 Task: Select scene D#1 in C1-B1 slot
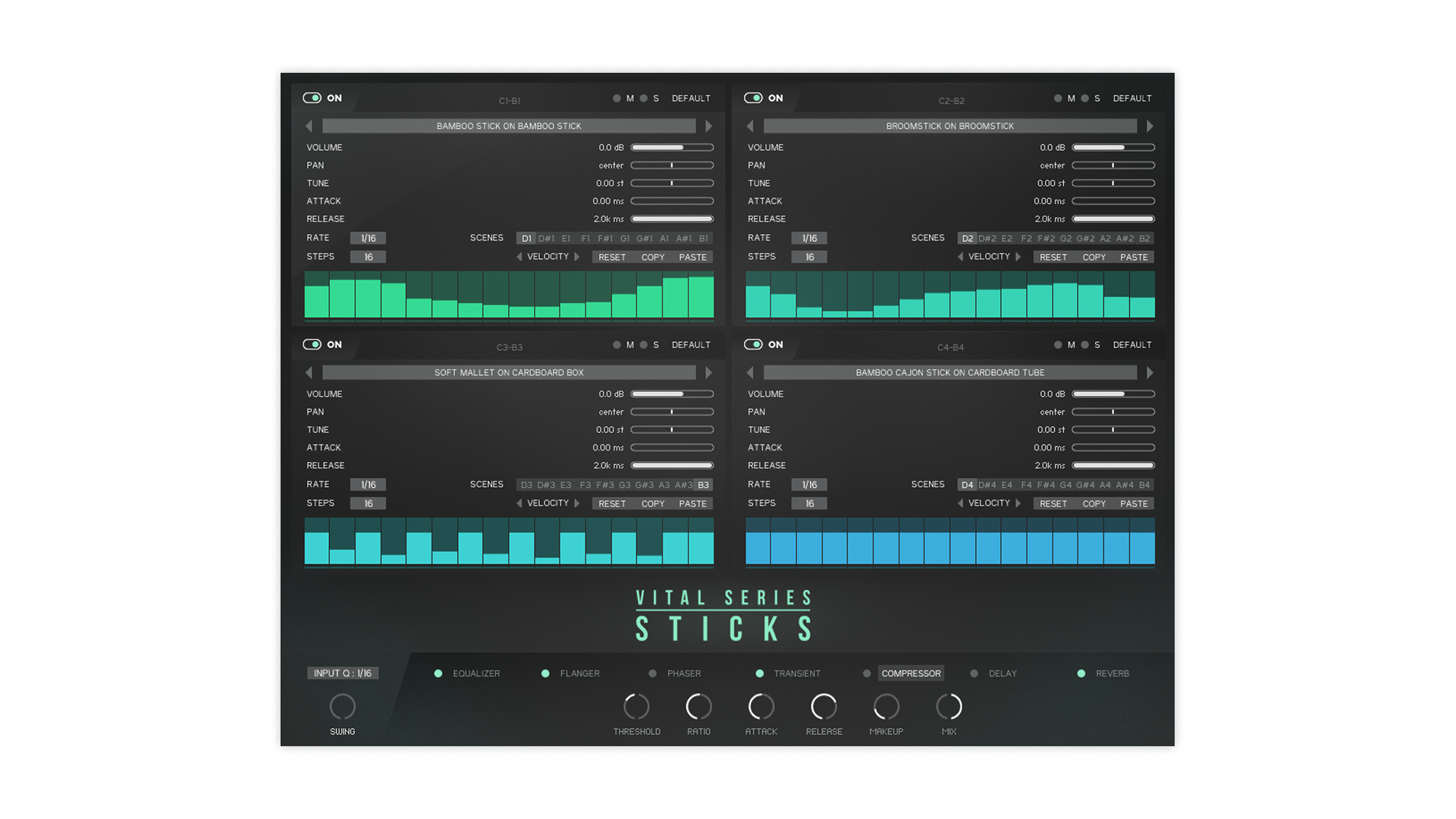[546, 238]
